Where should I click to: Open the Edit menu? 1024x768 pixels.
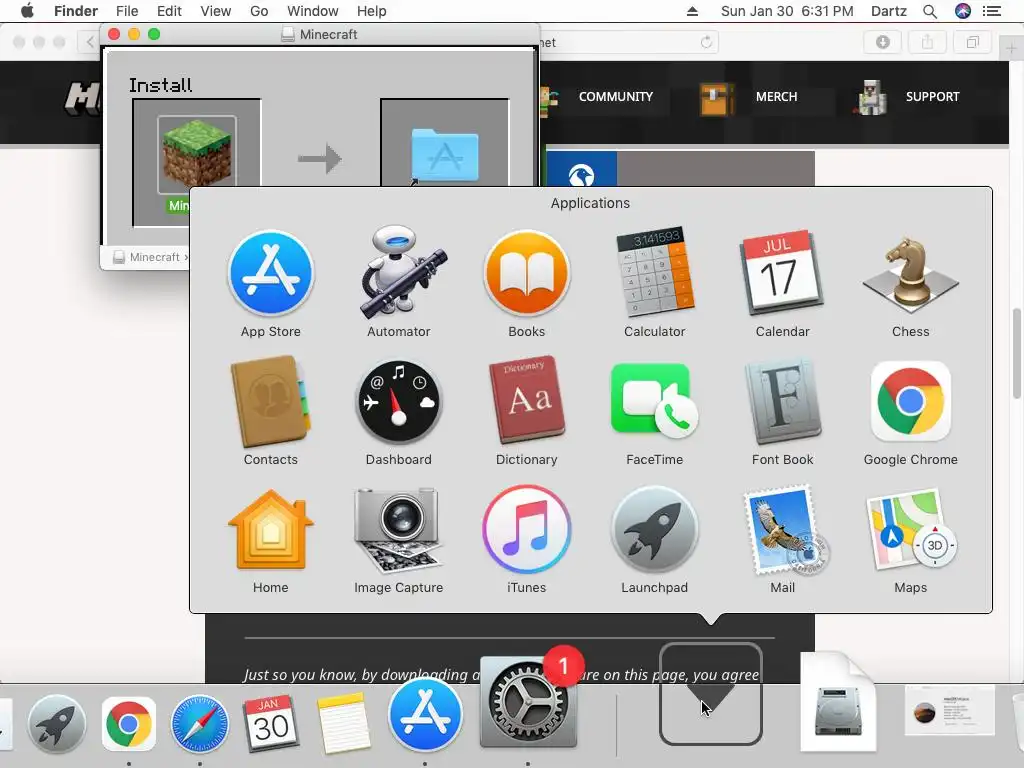169,11
